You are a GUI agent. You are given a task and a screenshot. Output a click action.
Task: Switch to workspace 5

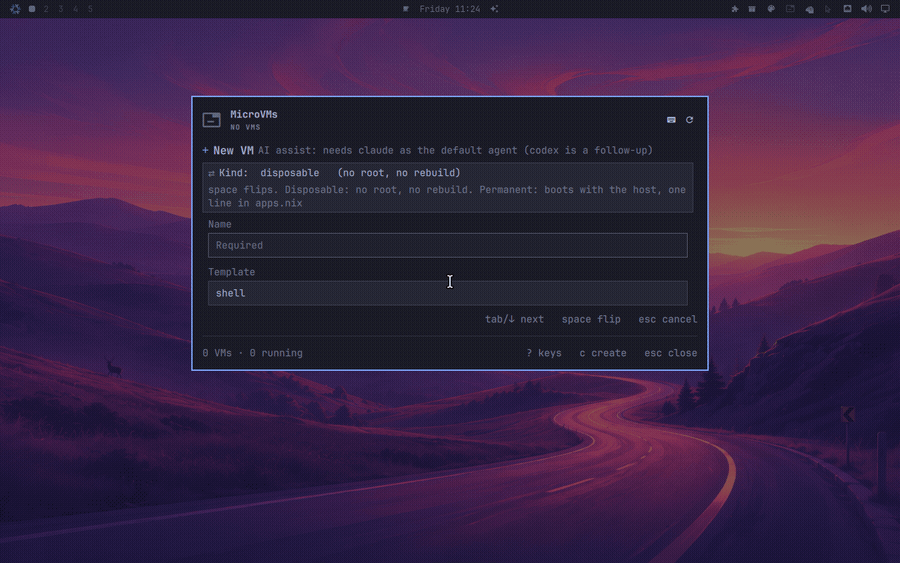(x=90, y=9)
